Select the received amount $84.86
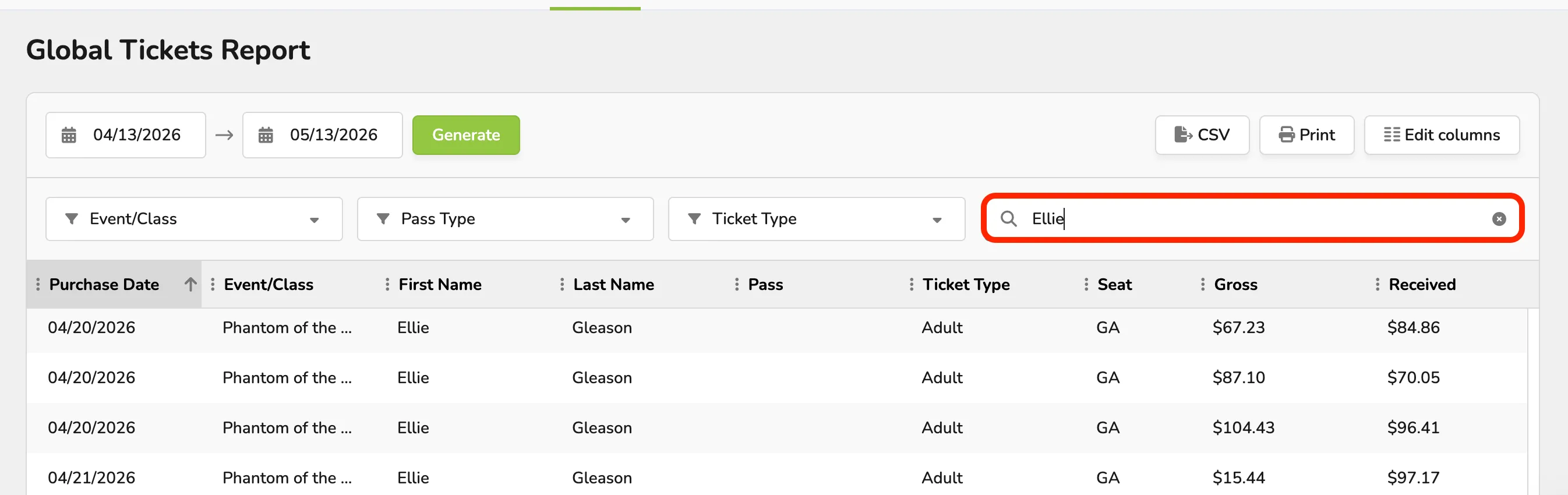 (x=1413, y=327)
